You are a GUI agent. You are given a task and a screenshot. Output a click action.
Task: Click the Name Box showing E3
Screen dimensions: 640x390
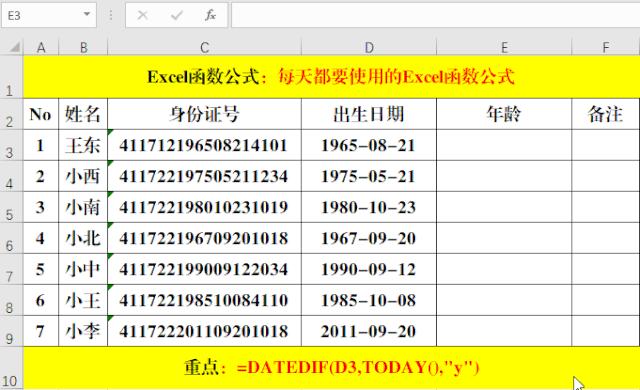pyautogui.click(x=49, y=15)
